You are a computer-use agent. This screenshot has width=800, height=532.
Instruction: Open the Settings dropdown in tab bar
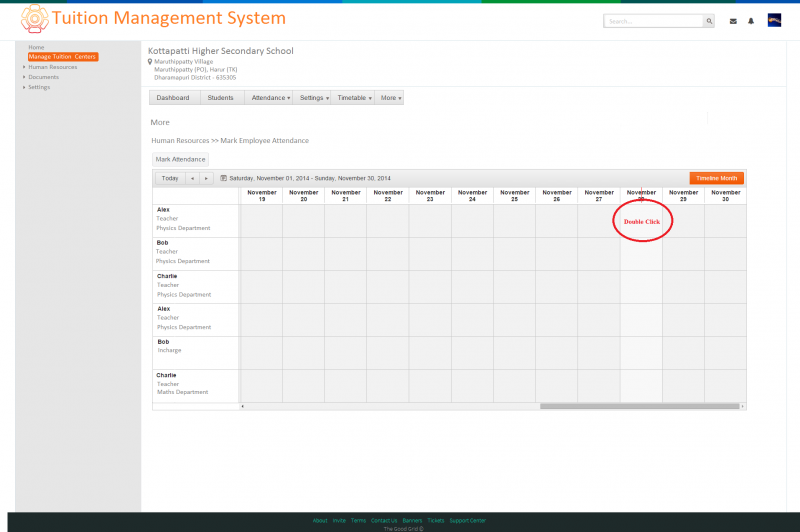click(x=312, y=98)
